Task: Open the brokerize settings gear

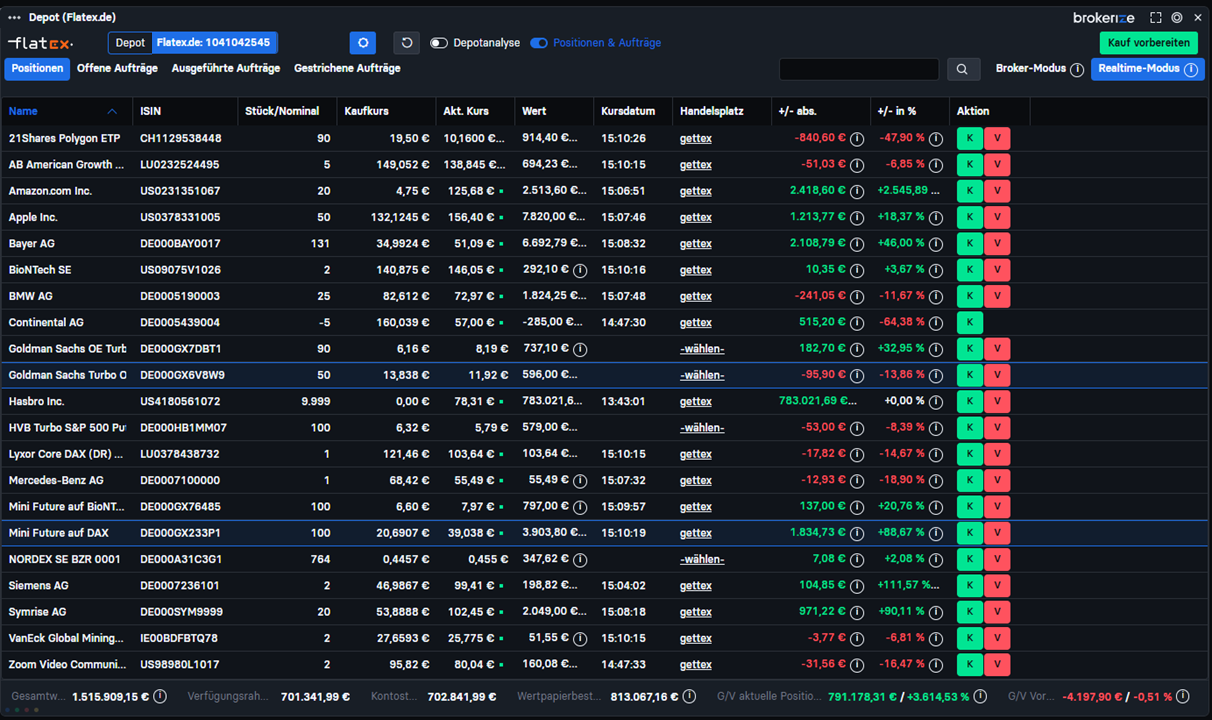Action: (x=1177, y=17)
